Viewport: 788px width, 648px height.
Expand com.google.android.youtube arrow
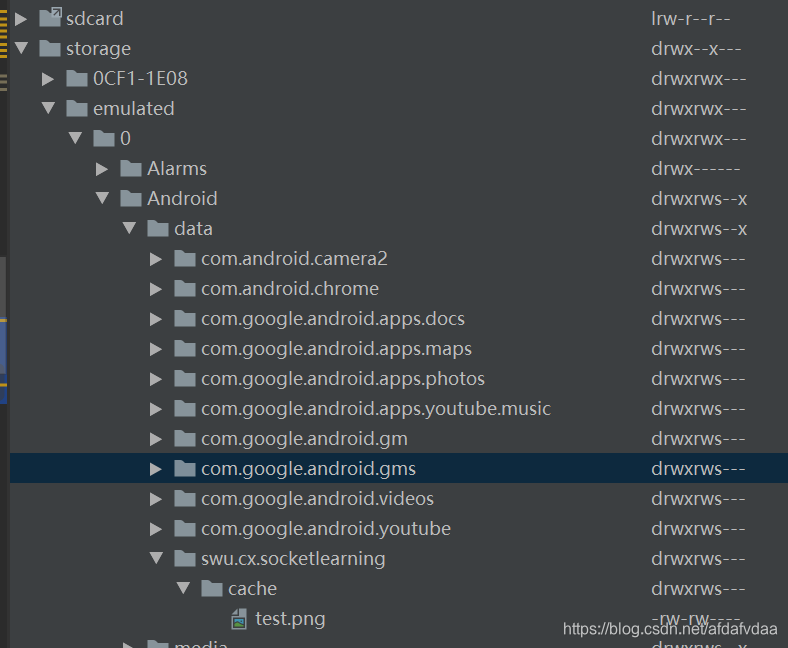coord(156,529)
